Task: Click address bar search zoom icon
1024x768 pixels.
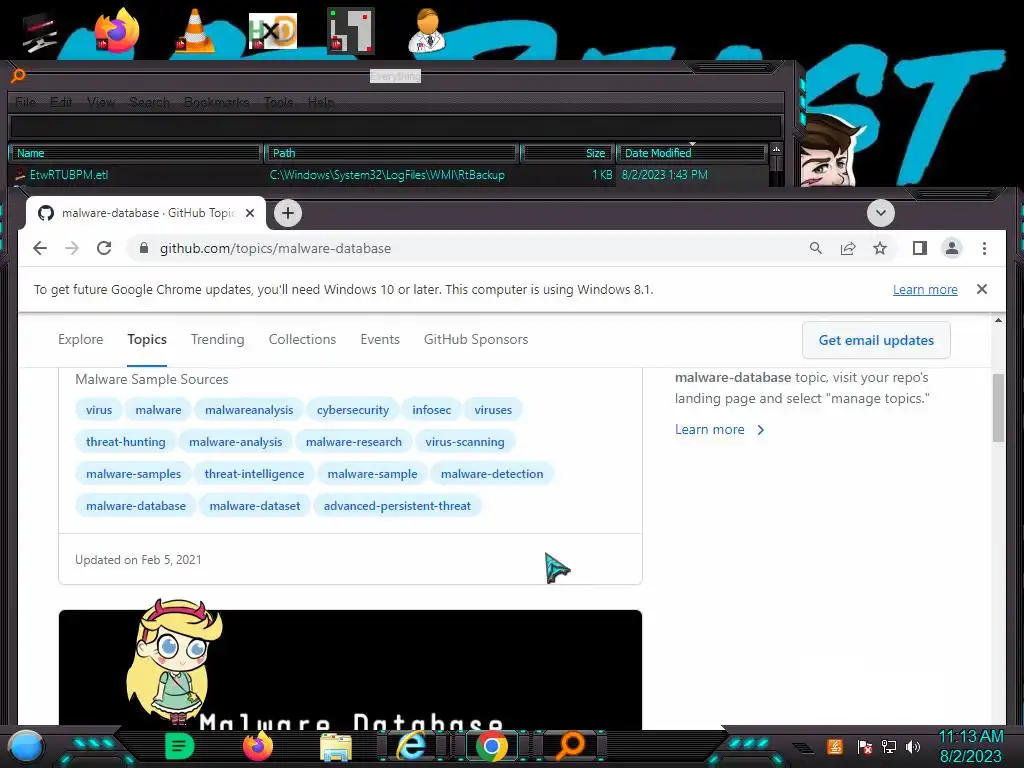Action: click(816, 248)
